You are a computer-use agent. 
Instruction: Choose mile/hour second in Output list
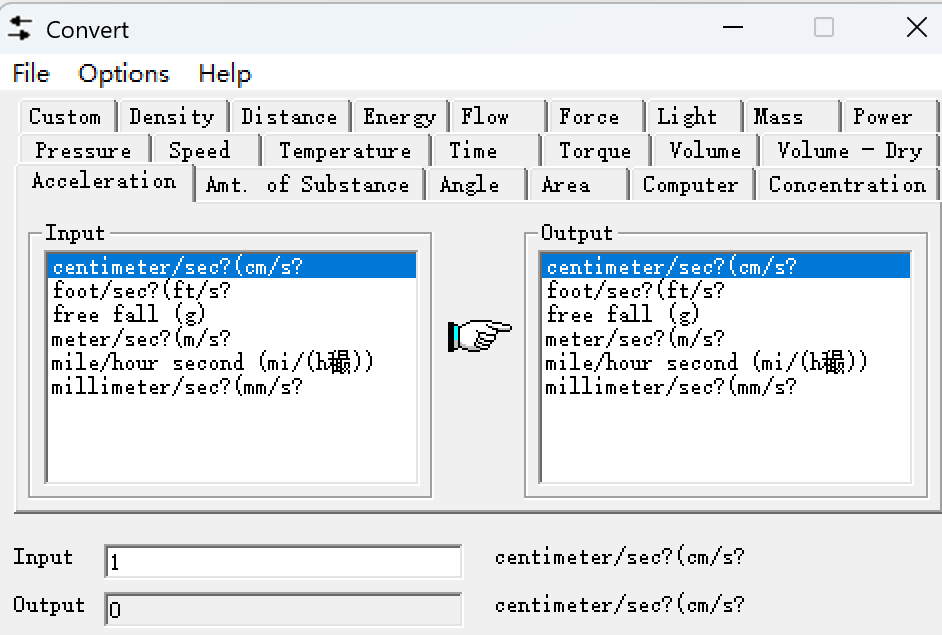coord(706,363)
